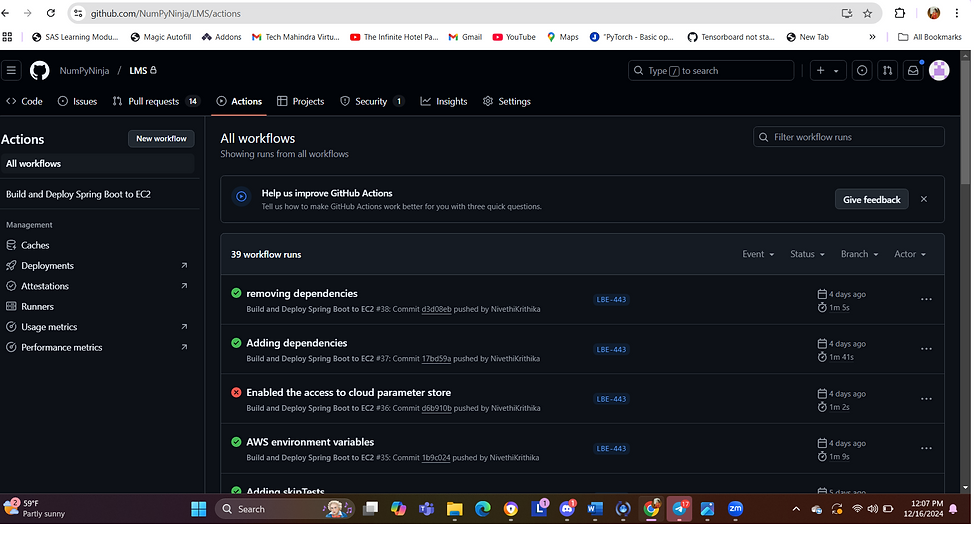Bookmark this page with the star icon
Image resolution: width=980 pixels, height=551 pixels.
coord(867,13)
